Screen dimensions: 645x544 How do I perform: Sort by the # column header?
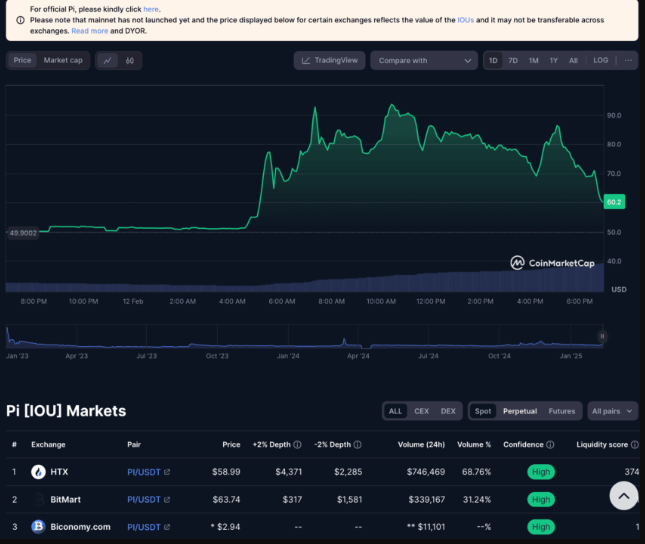(14, 444)
